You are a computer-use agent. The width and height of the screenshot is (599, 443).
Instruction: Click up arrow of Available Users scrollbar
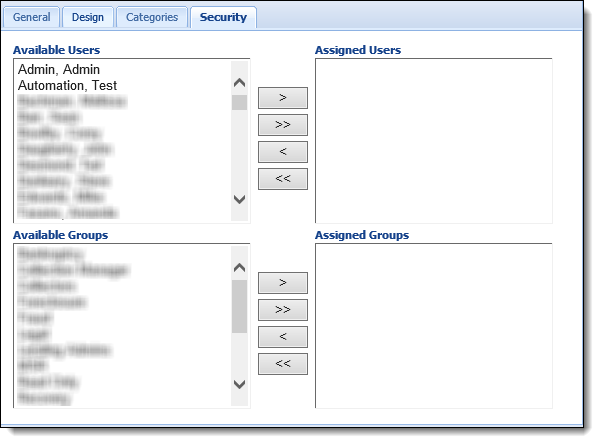(x=240, y=83)
